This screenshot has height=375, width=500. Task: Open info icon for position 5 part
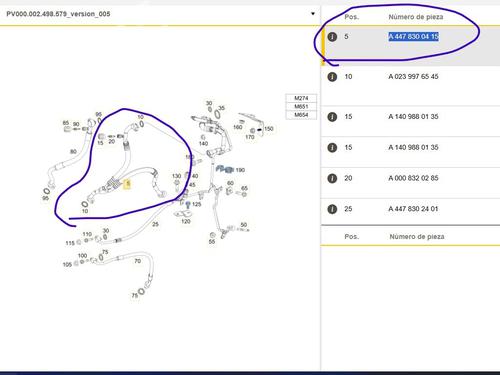pyautogui.click(x=332, y=37)
